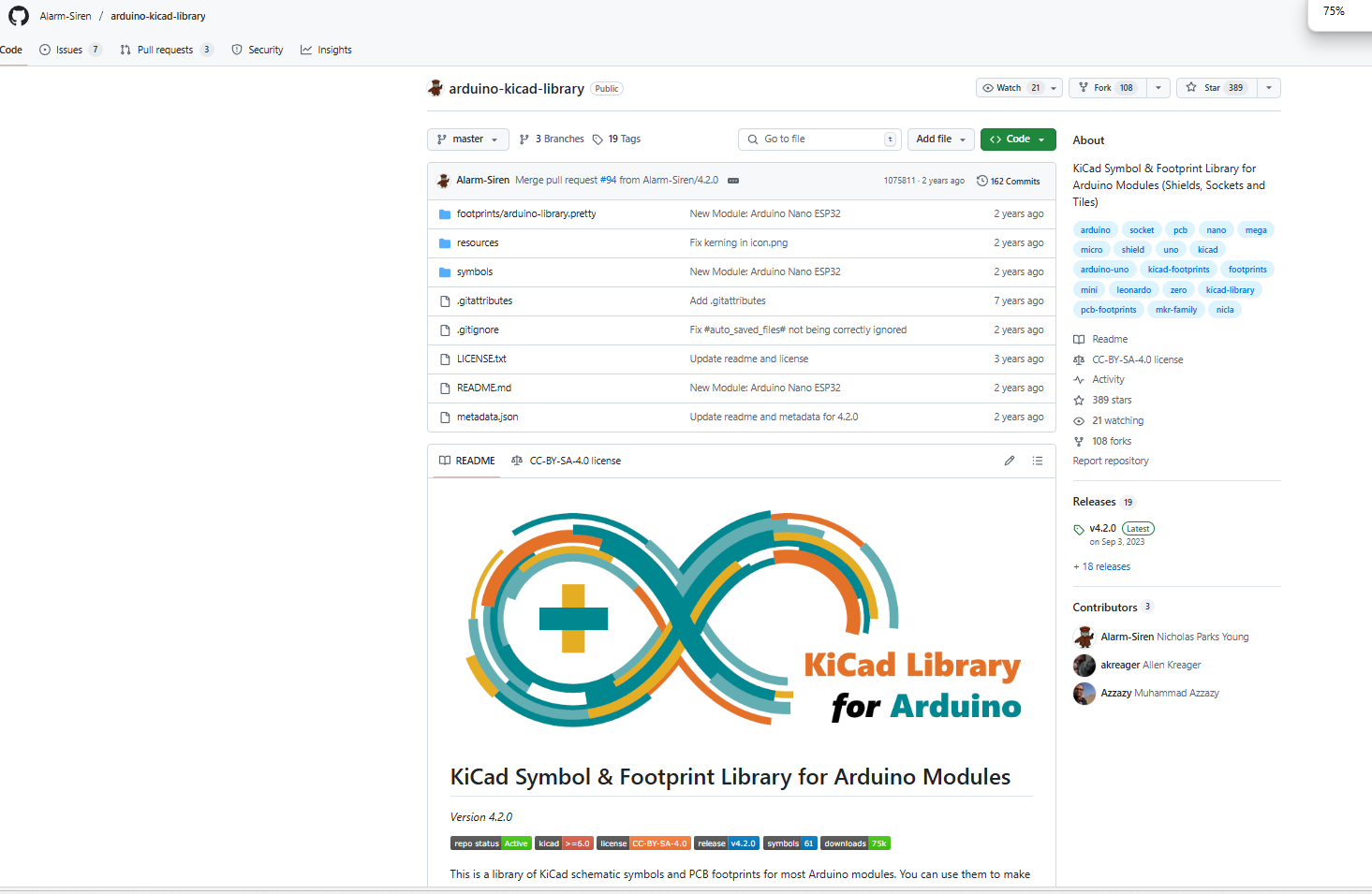The height and width of the screenshot is (894, 1372).
Task: Click the commit details ellipsis icon
Action: (733, 181)
